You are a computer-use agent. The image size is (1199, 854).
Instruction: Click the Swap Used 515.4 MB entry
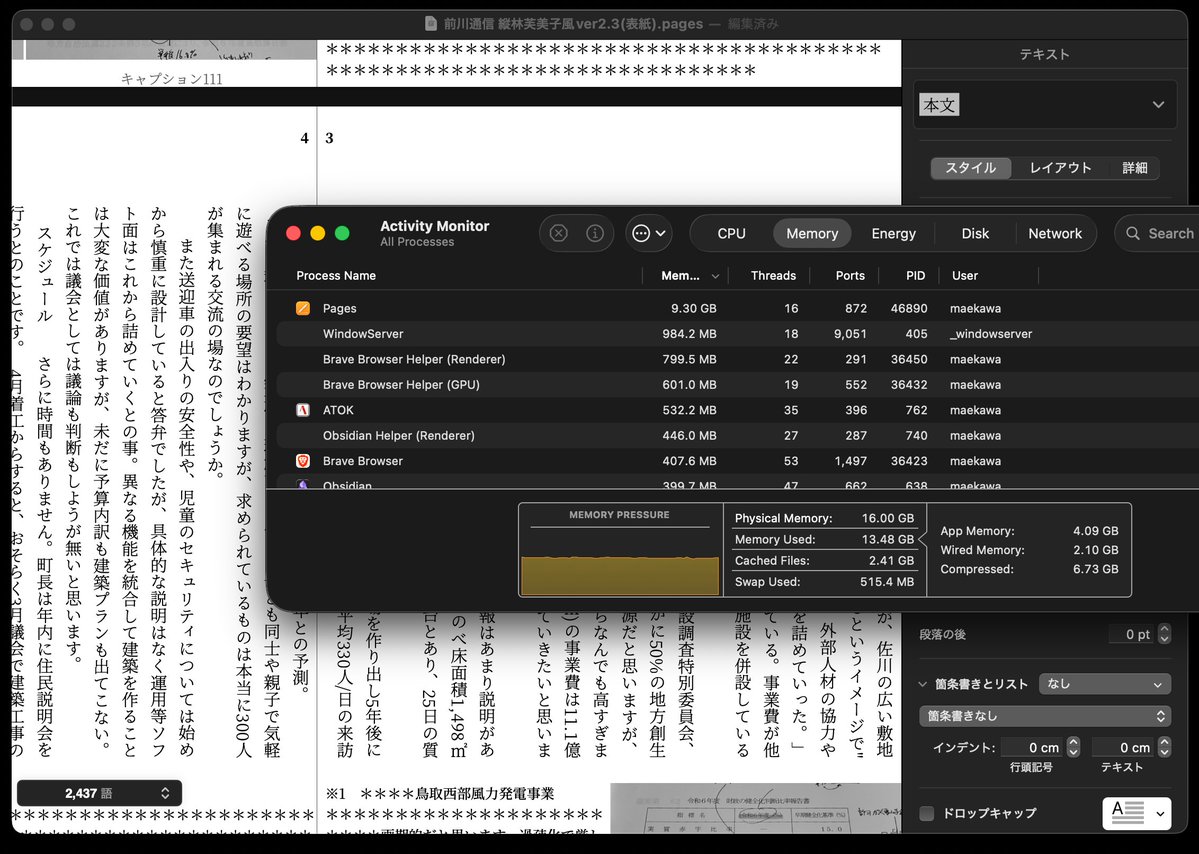824,582
